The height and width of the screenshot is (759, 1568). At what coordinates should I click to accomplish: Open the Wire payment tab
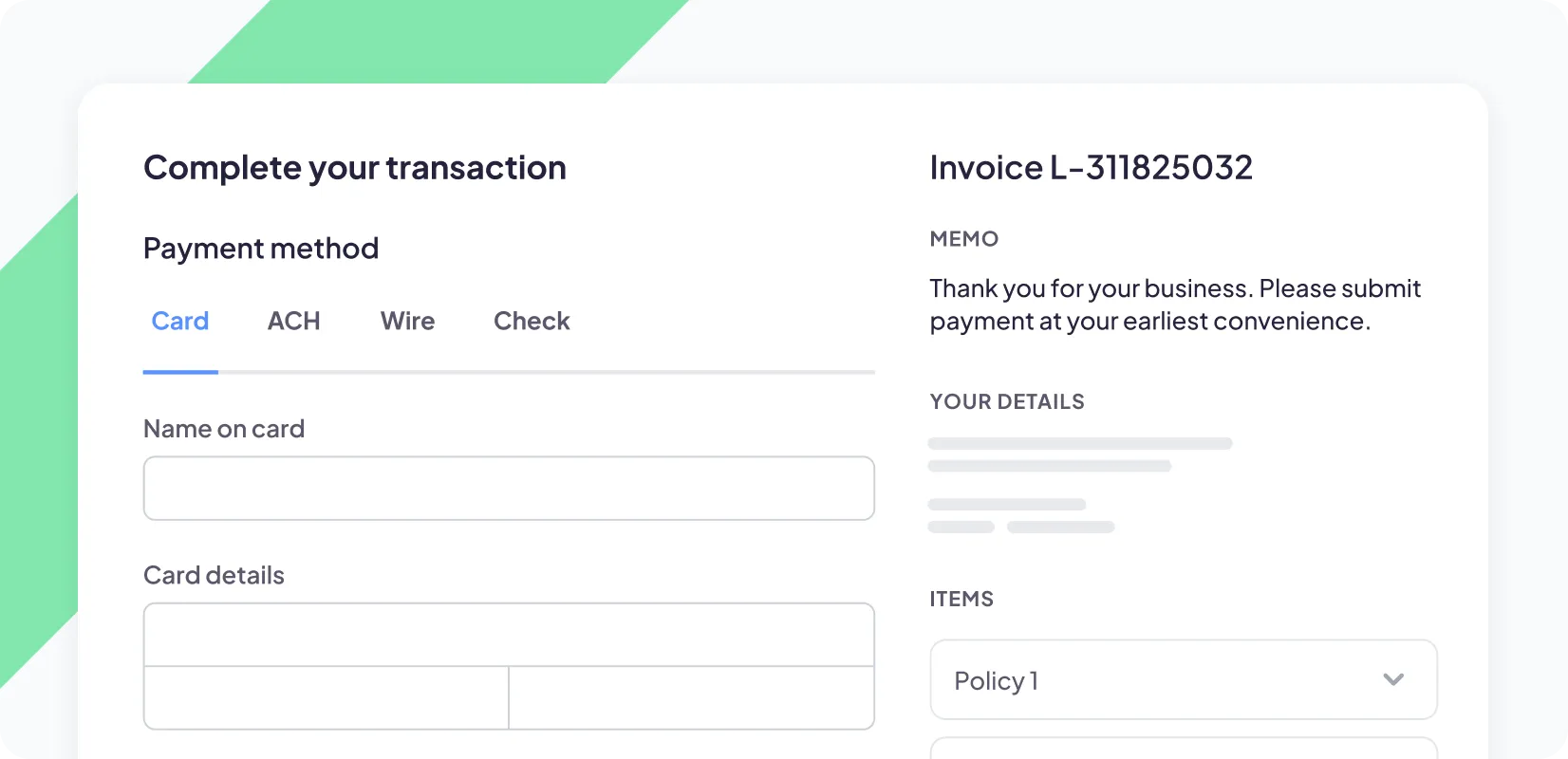(x=407, y=322)
